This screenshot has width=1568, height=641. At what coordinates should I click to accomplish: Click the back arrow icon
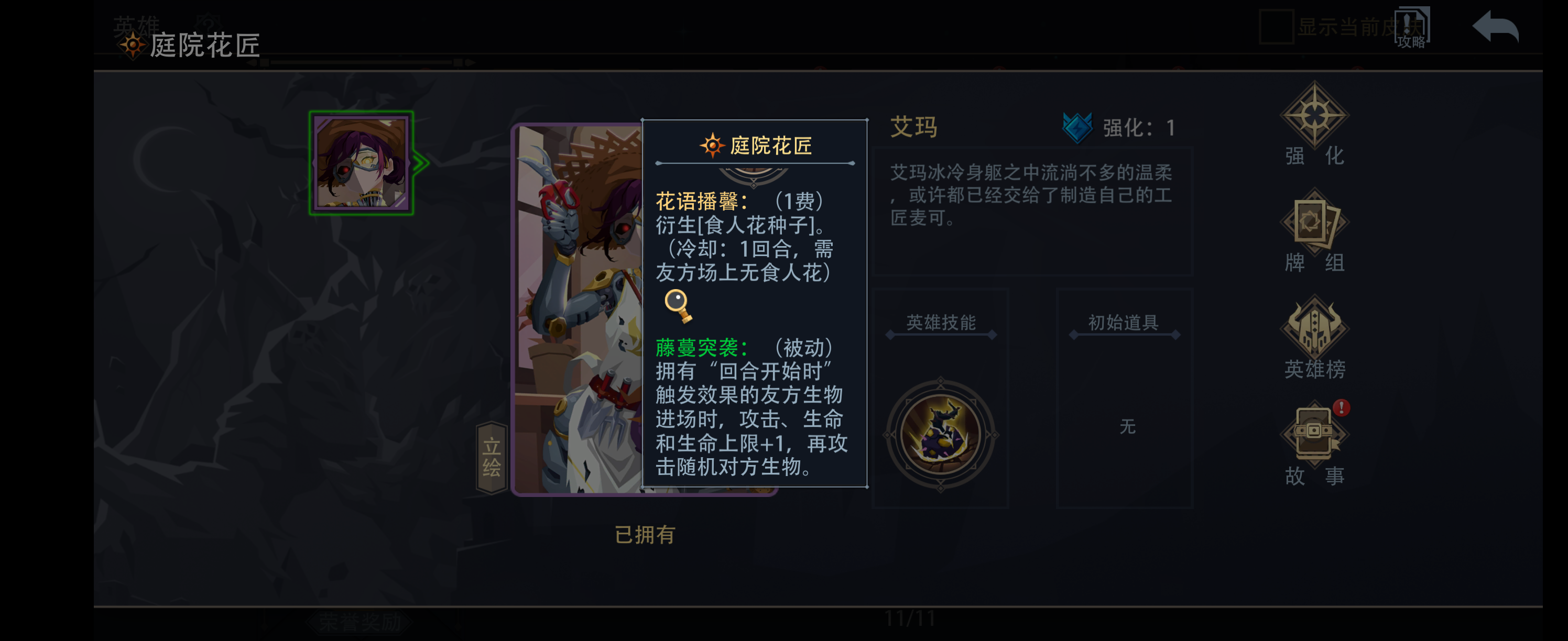[1495, 27]
